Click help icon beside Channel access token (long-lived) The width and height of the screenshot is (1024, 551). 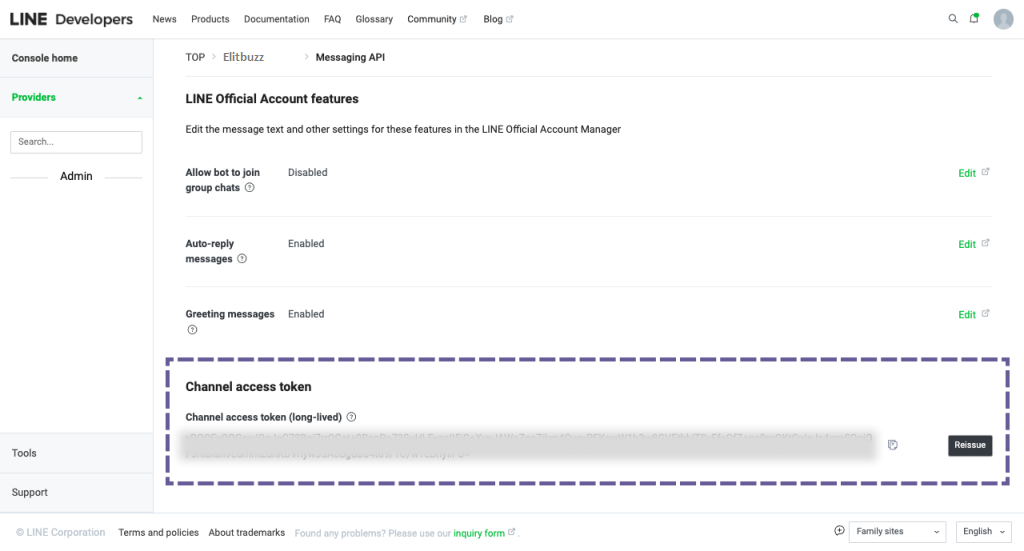pyautogui.click(x=351, y=417)
